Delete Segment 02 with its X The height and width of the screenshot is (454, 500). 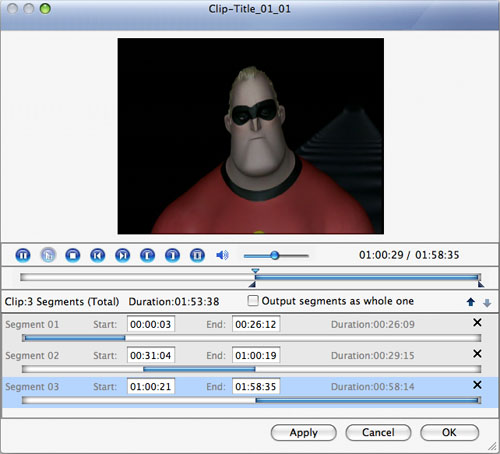pyautogui.click(x=477, y=354)
